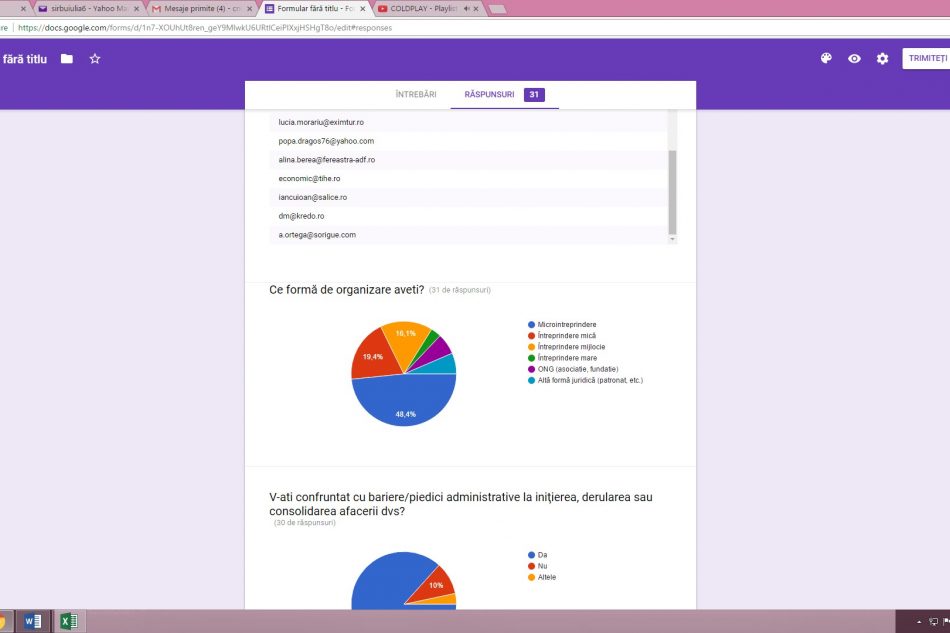
Task: Star the form with the star icon
Action: pyautogui.click(x=95, y=59)
